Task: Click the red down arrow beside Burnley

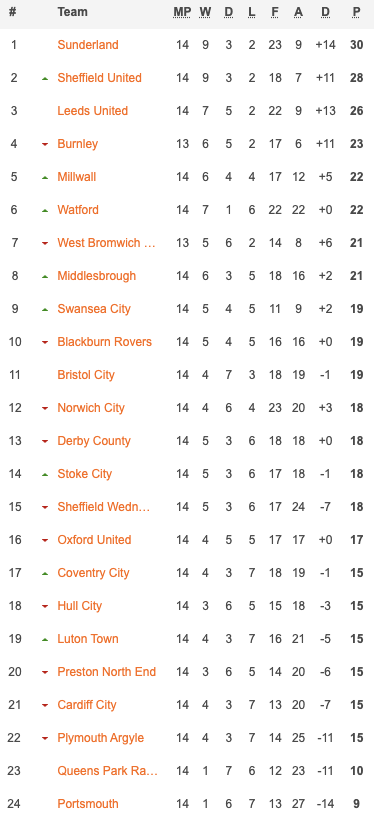Action: pyautogui.click(x=45, y=144)
